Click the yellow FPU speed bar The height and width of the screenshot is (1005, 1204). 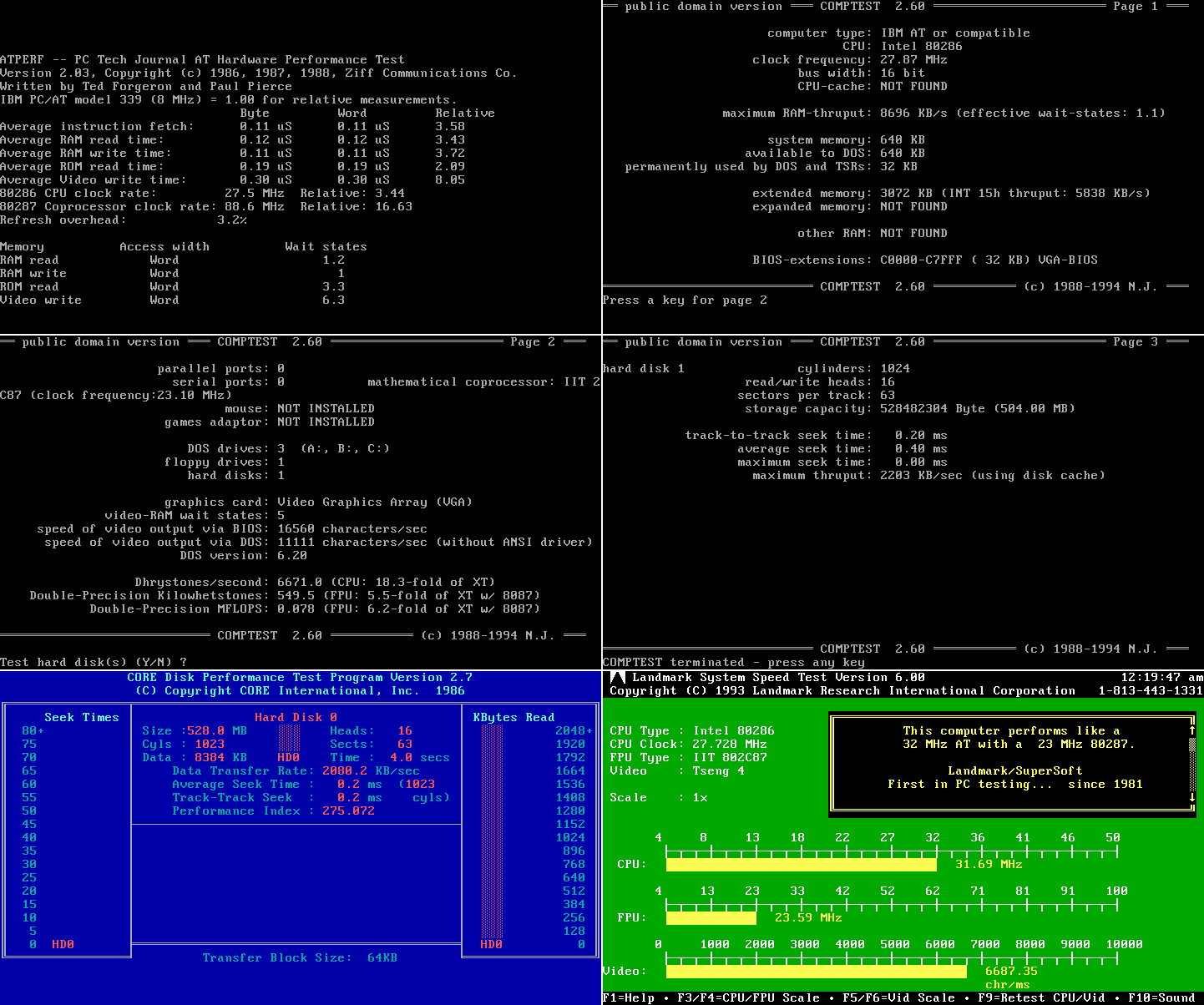(711, 917)
